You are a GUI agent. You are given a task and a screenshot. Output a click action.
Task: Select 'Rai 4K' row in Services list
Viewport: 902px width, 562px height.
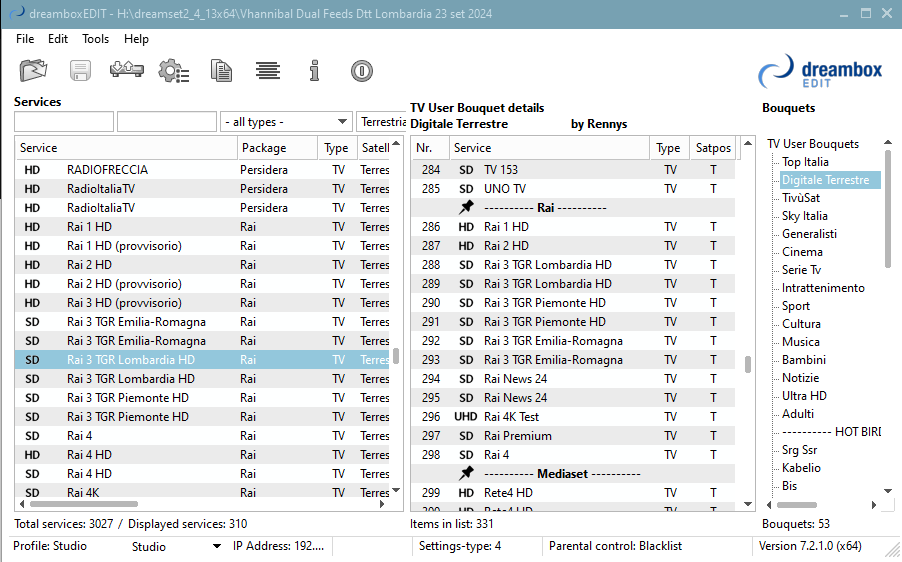pyautogui.click(x=202, y=491)
